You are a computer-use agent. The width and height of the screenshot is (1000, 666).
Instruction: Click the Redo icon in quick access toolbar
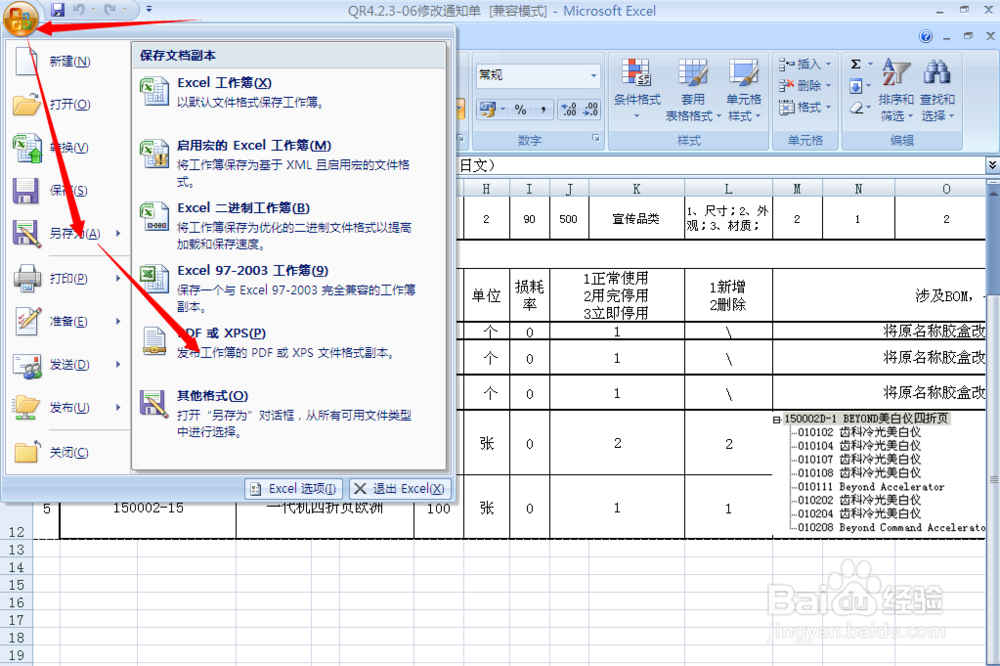pyautogui.click(x=110, y=10)
